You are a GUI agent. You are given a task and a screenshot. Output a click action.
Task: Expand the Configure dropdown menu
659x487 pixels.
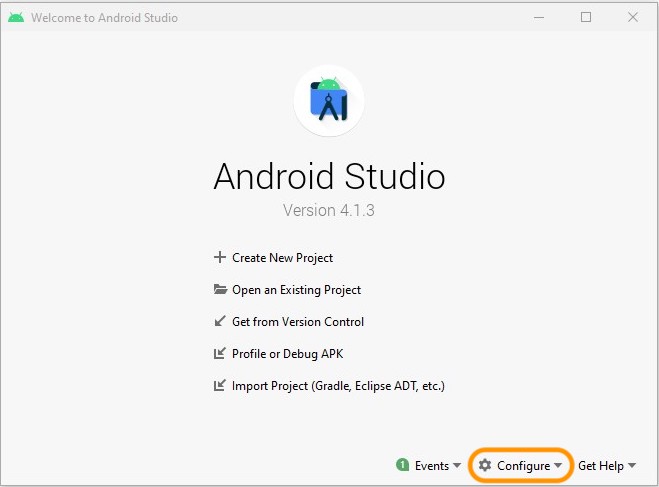click(x=529, y=466)
